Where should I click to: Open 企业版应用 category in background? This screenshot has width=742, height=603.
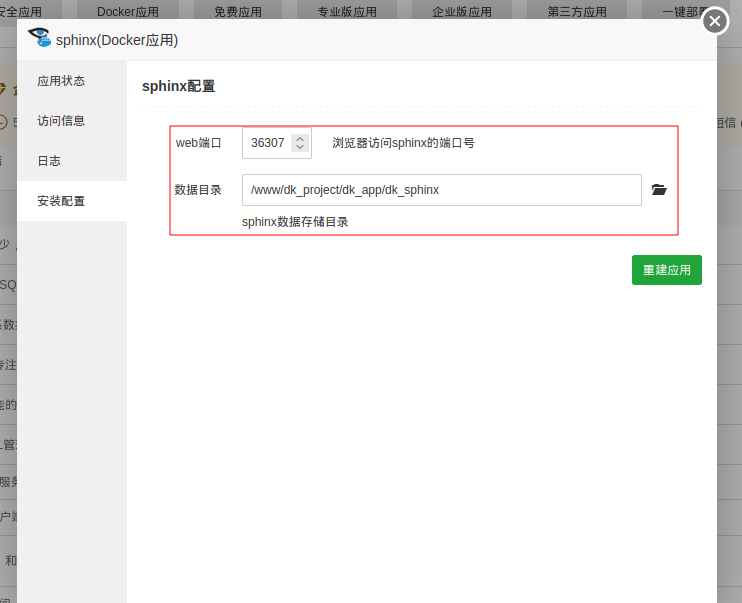pyautogui.click(x=462, y=11)
